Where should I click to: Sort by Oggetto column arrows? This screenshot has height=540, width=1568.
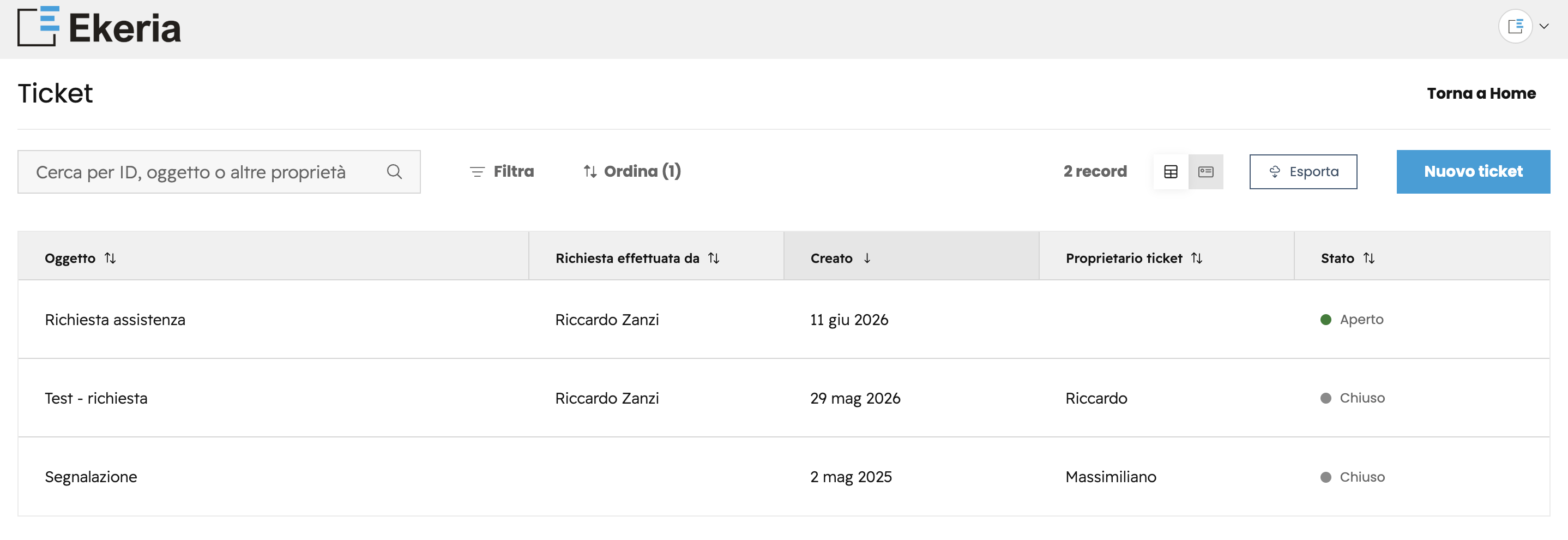coord(110,258)
